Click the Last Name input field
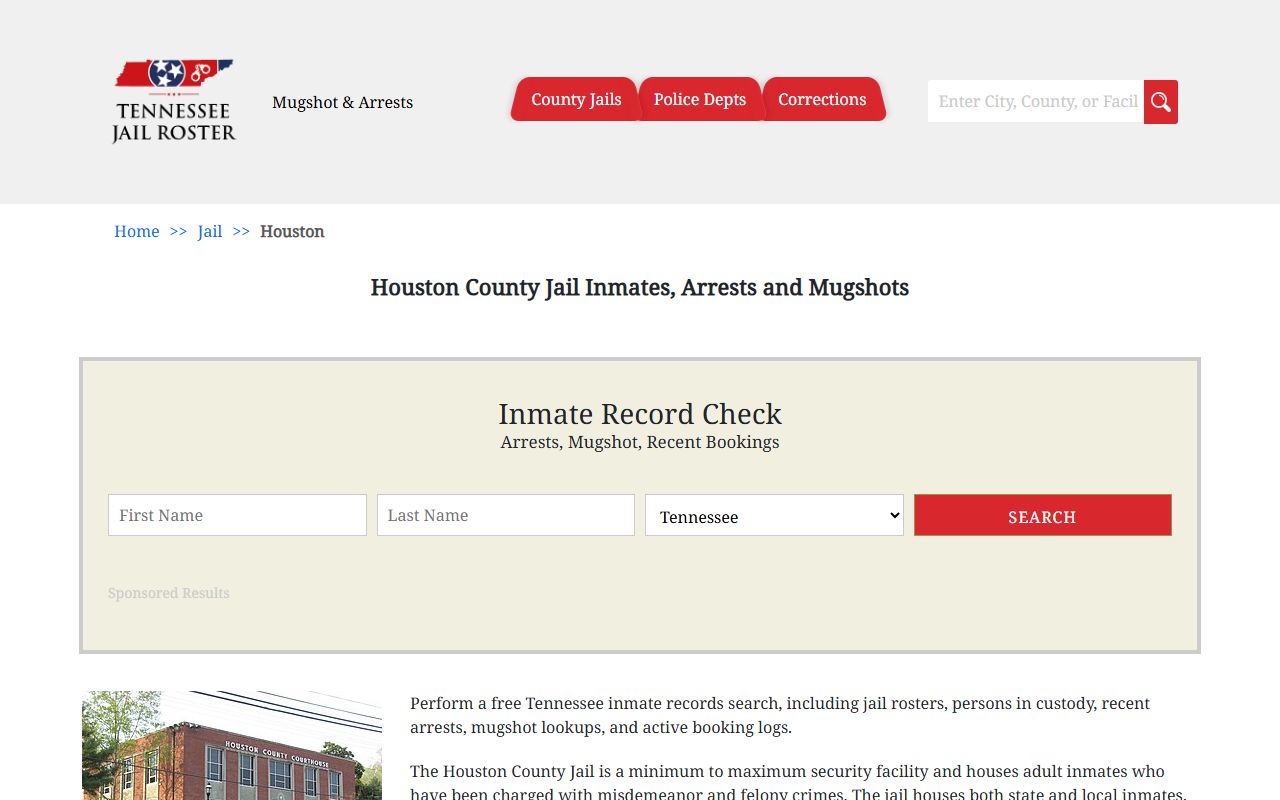 [506, 515]
